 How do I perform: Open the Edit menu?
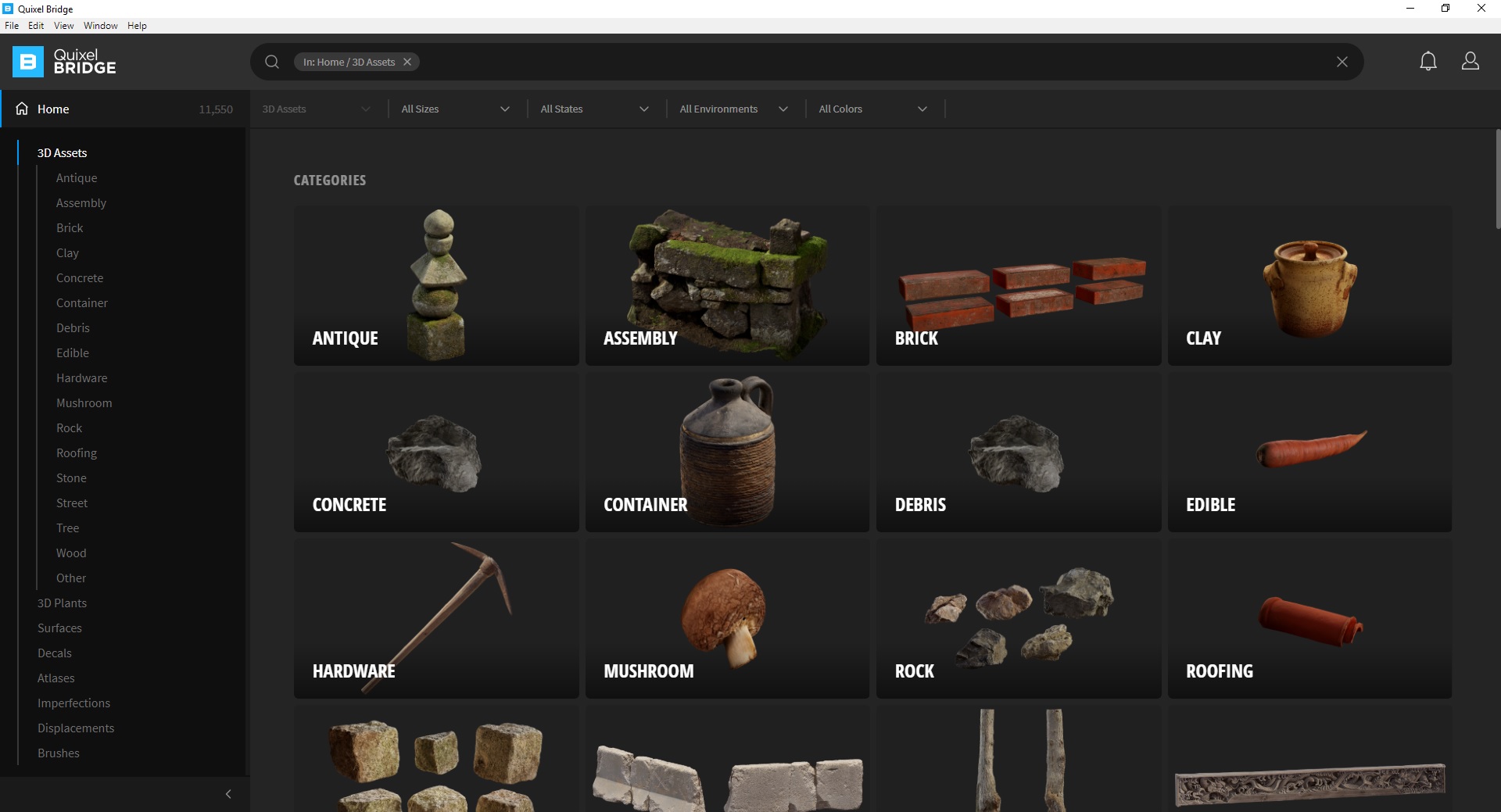pyautogui.click(x=36, y=26)
